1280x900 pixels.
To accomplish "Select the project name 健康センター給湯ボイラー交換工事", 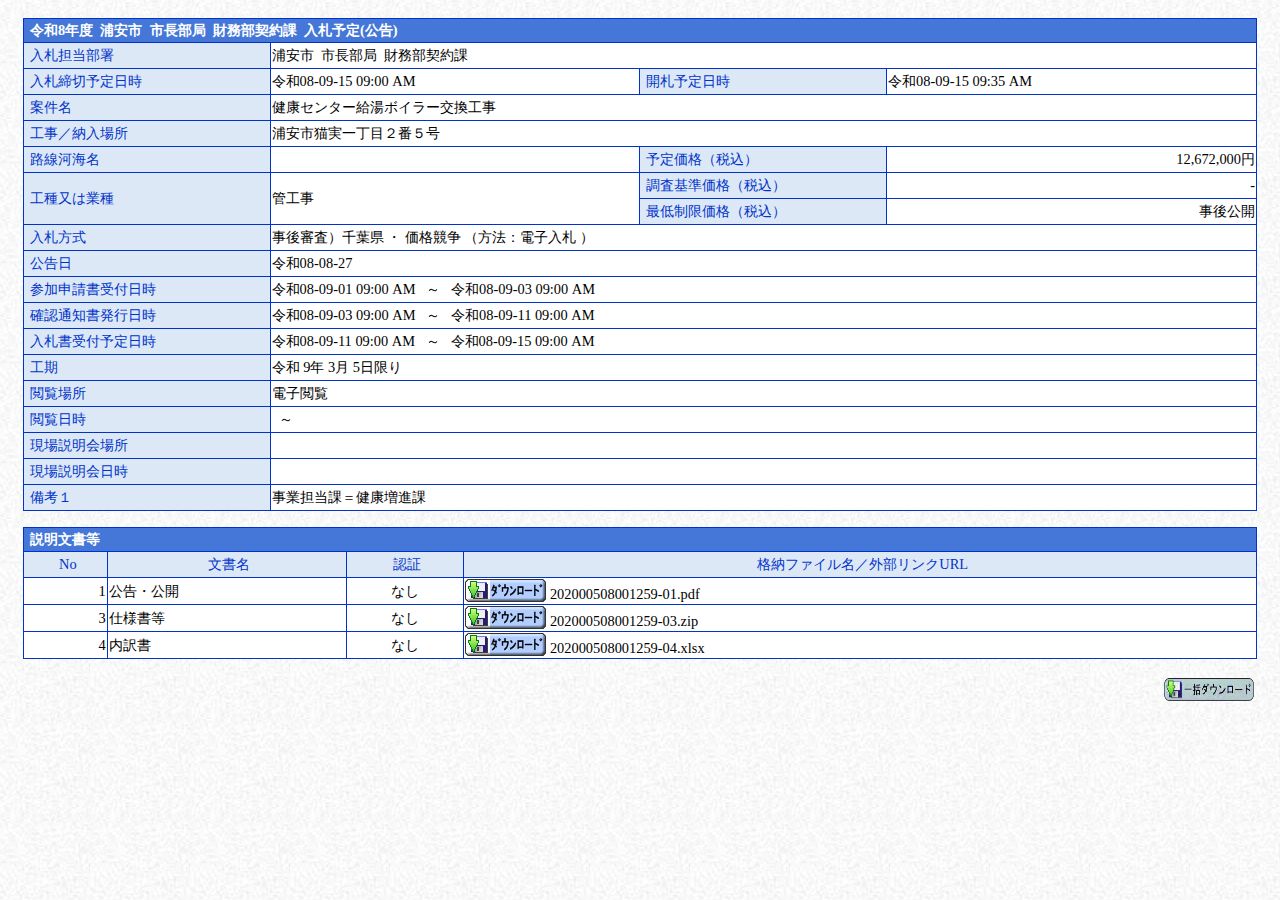I will [x=384, y=107].
